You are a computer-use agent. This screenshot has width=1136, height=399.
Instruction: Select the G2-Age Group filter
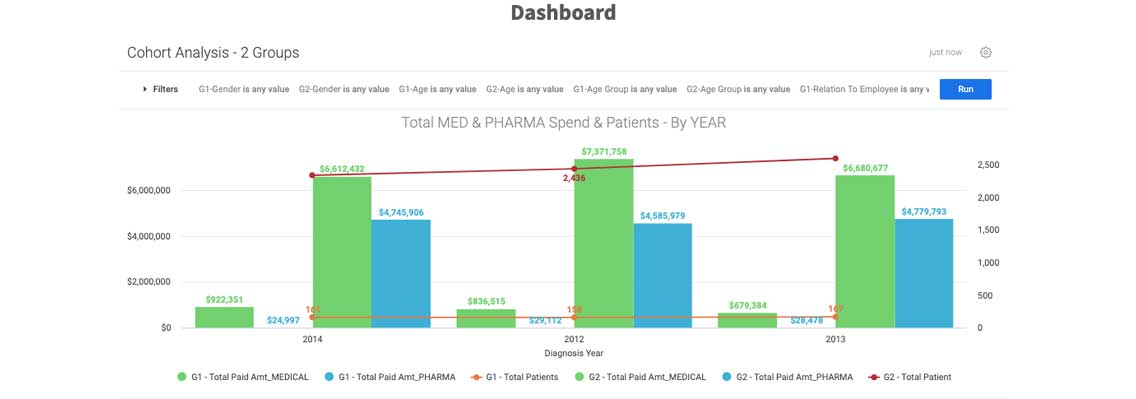738,89
